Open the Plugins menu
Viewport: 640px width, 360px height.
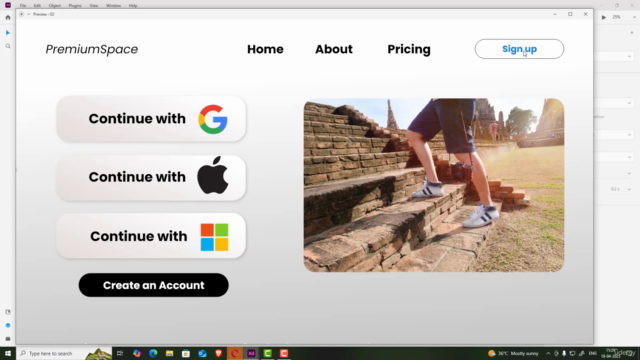pos(75,6)
